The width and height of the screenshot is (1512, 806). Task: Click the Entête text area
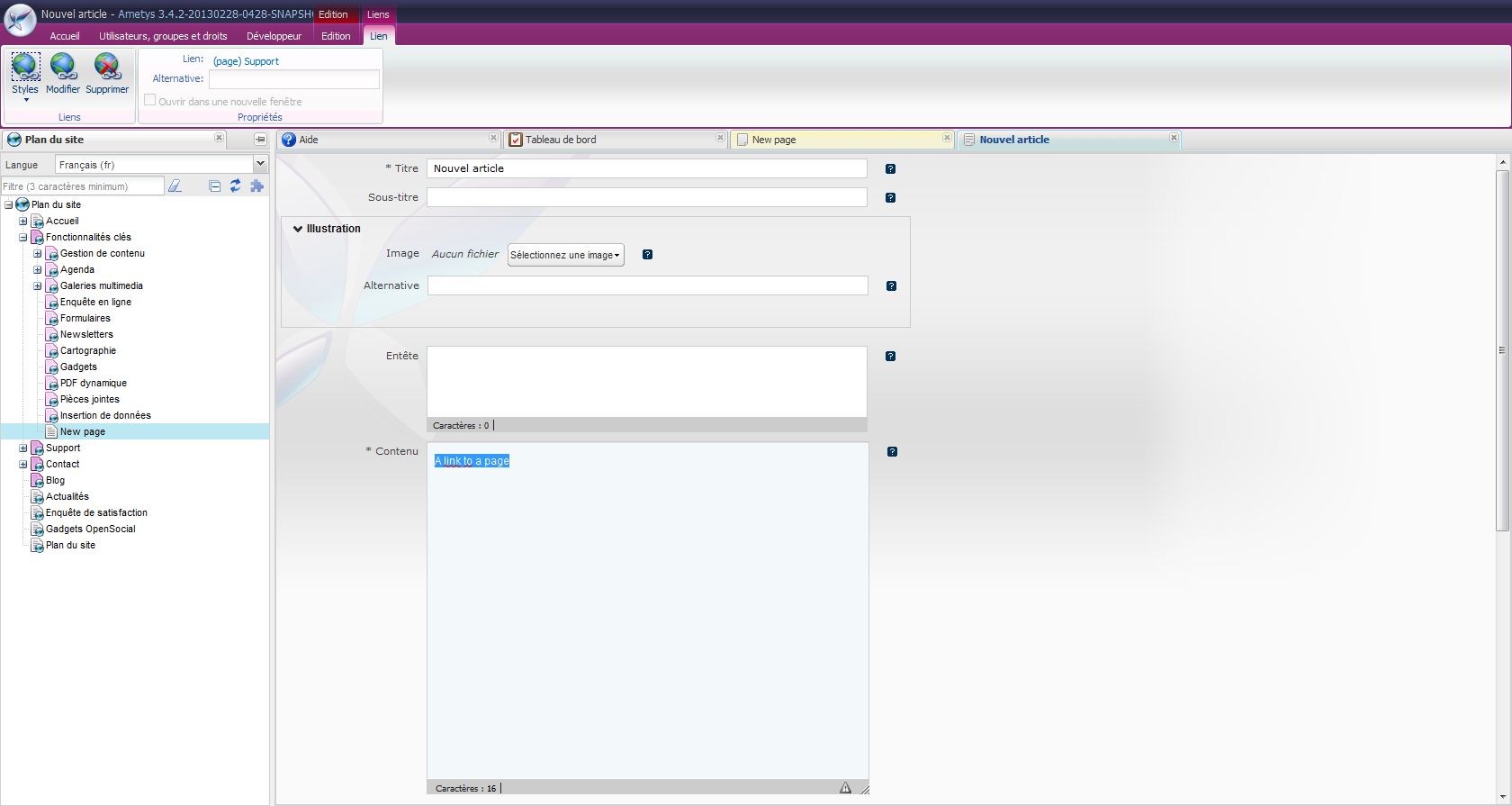[647, 382]
